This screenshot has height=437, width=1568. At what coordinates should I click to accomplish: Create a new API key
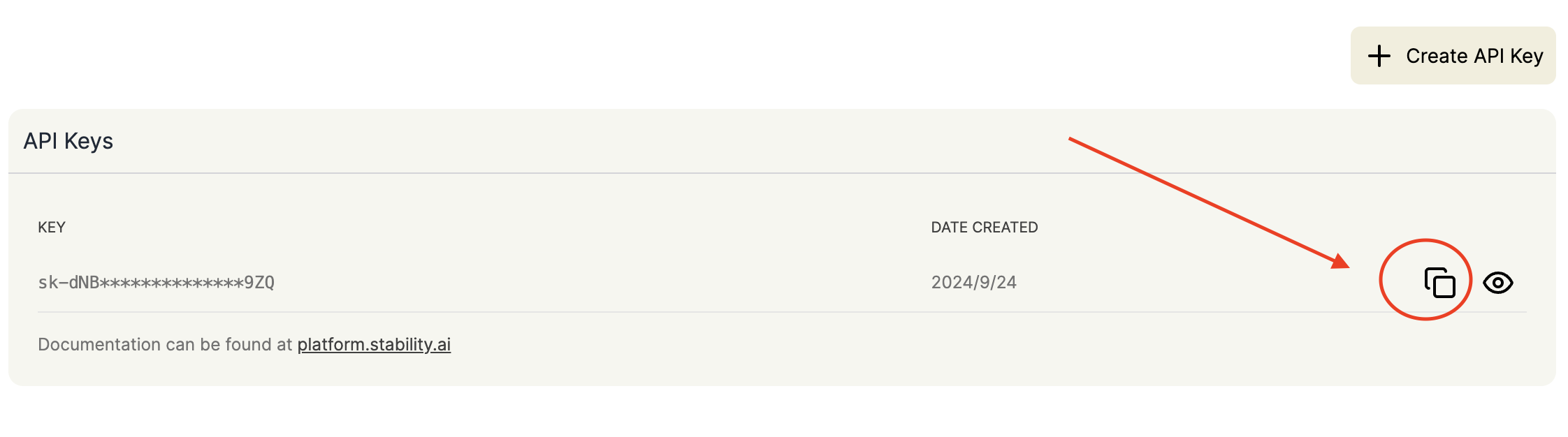point(1453,56)
